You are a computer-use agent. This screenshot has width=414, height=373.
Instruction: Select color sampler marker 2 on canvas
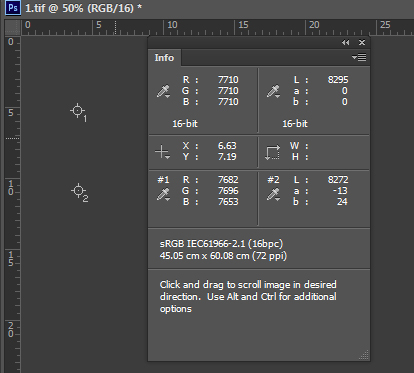click(78, 191)
